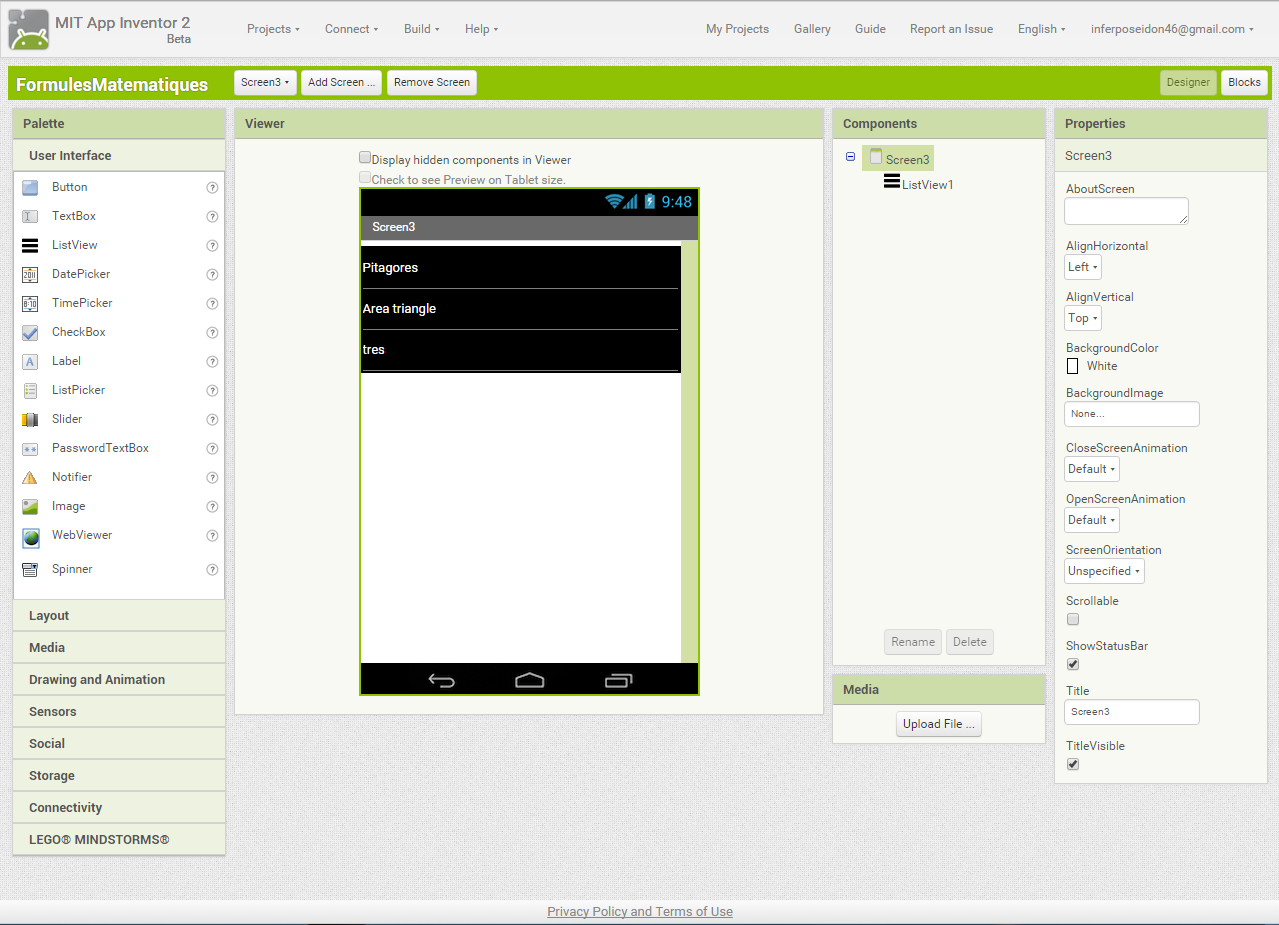Open the account email dropdown
The image size is (1279, 925).
(1172, 29)
